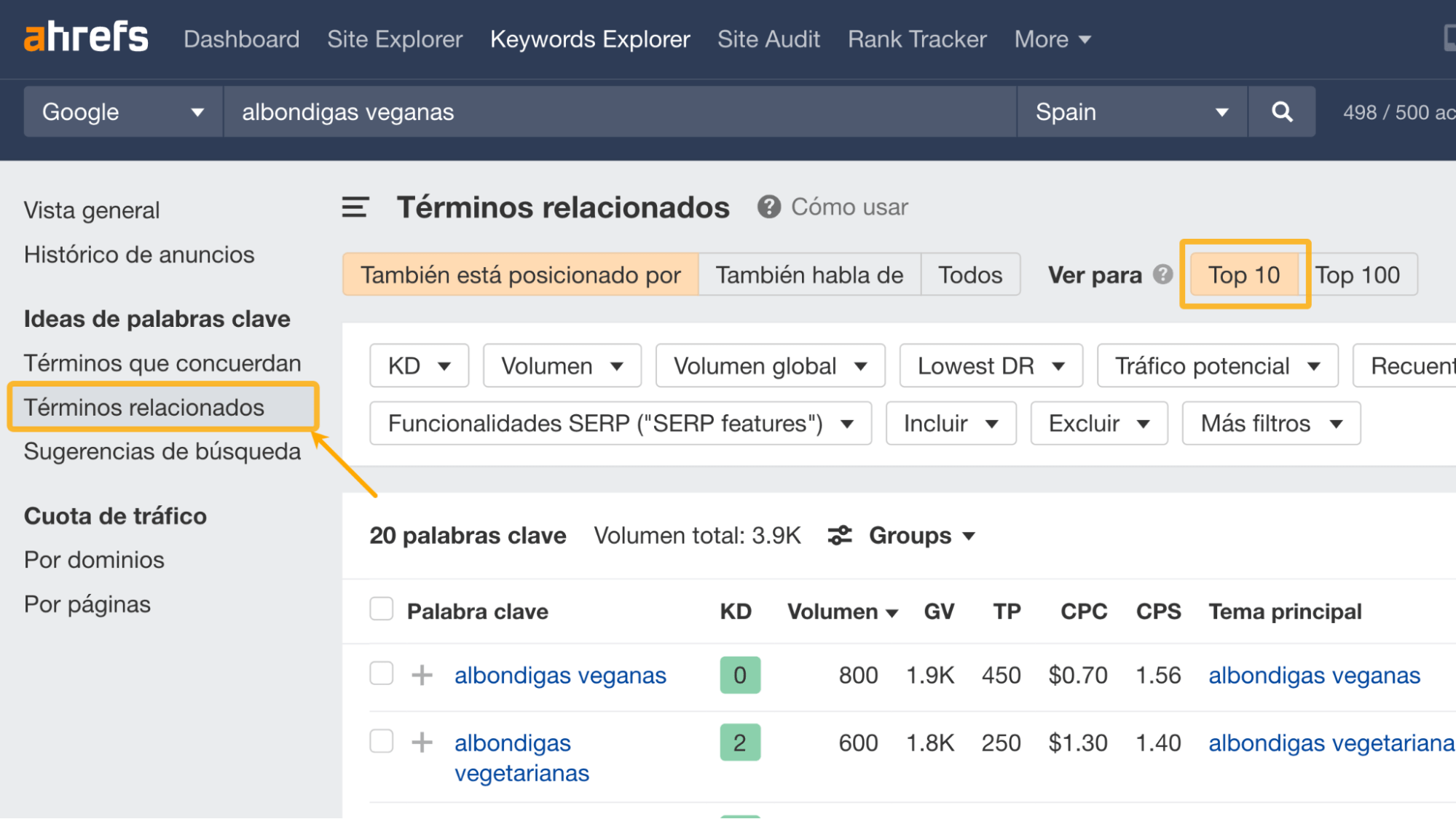Click the Groups filter icon

pos(839,536)
